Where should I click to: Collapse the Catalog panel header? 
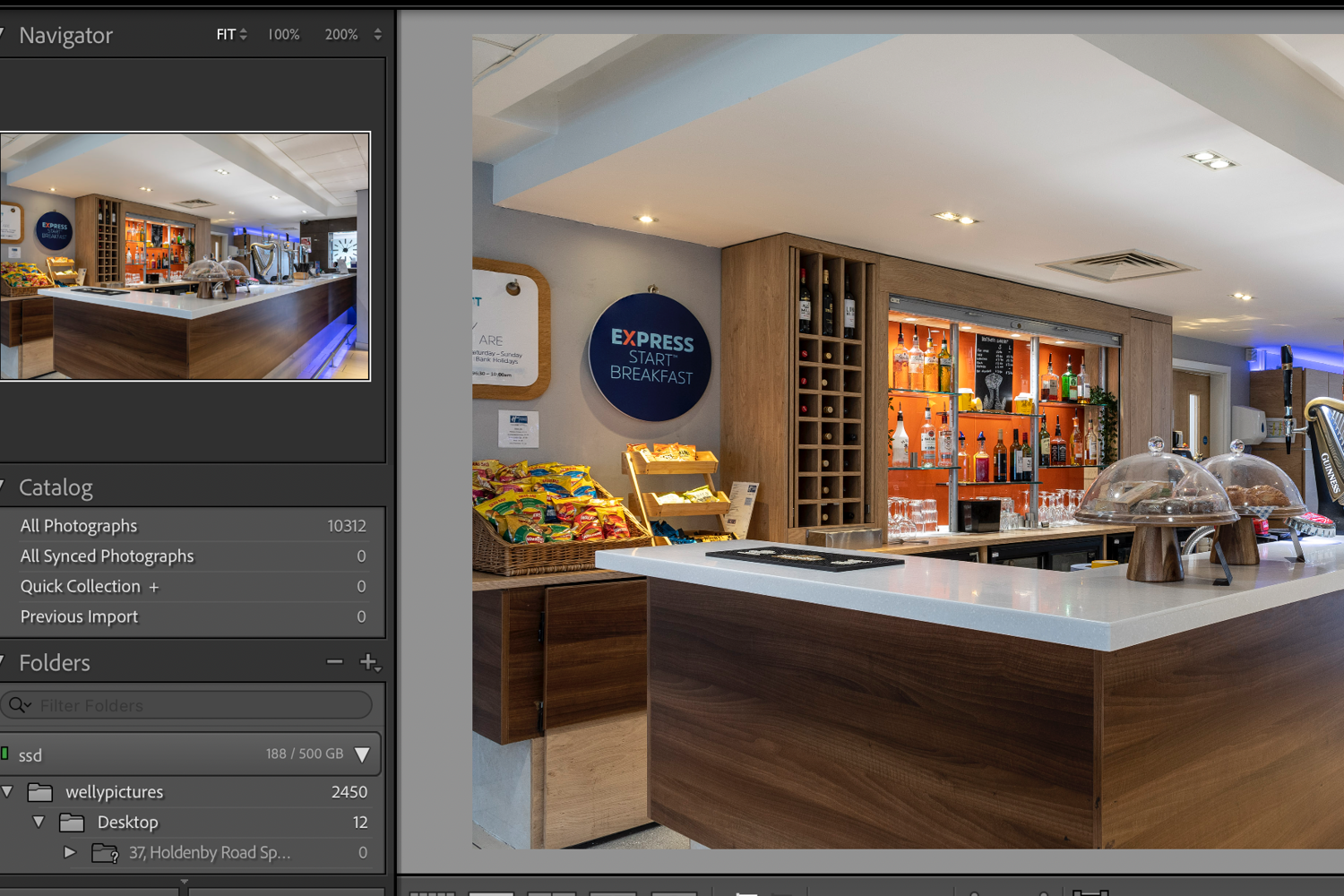coord(56,487)
